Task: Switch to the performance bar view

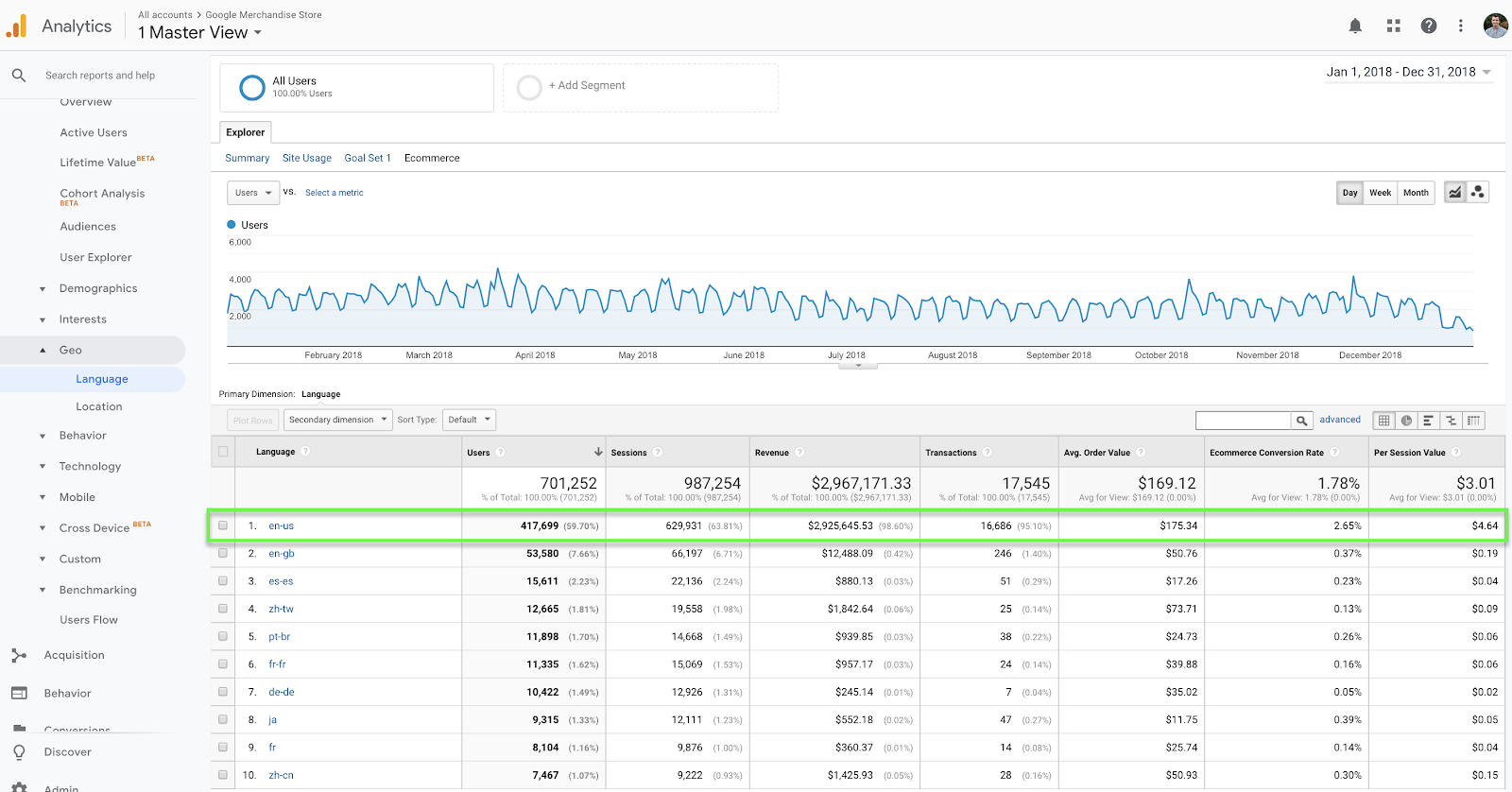Action: pos(1429,421)
